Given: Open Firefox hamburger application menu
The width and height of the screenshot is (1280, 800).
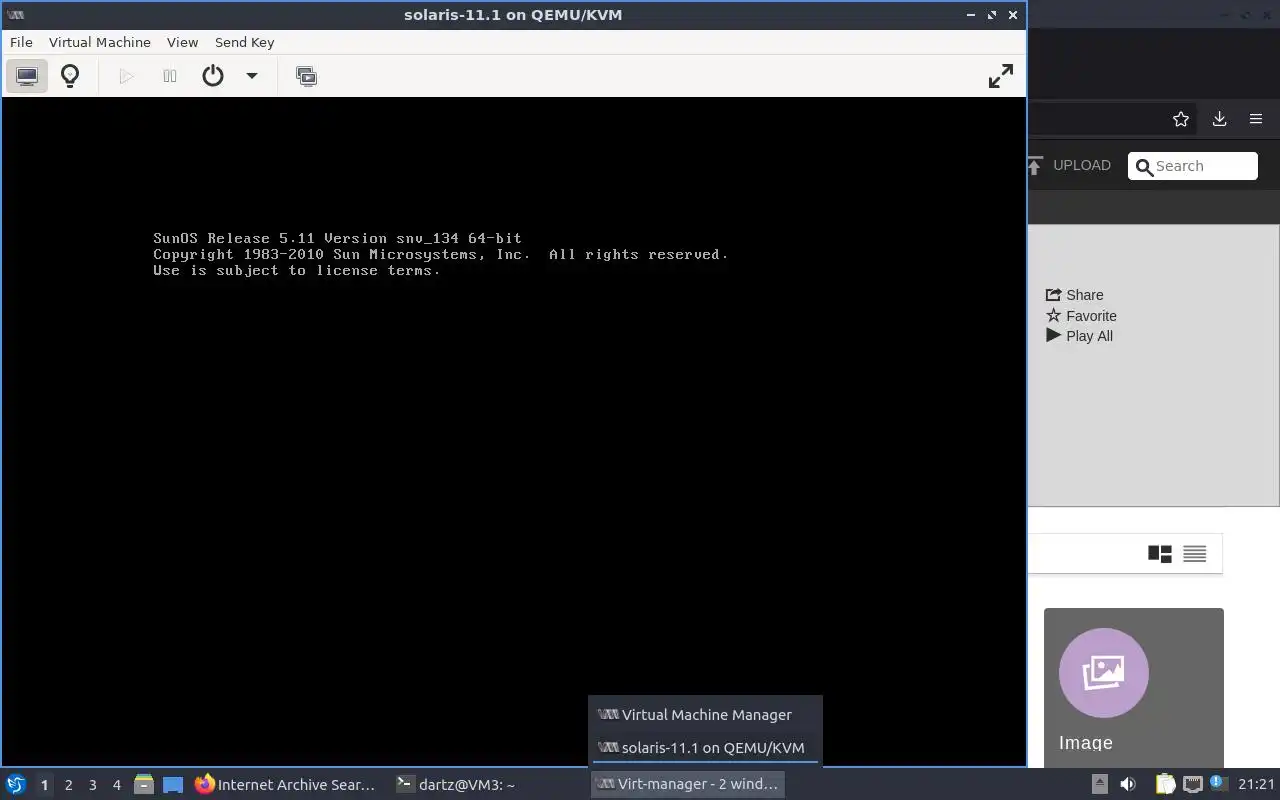Looking at the screenshot, I should (1256, 119).
